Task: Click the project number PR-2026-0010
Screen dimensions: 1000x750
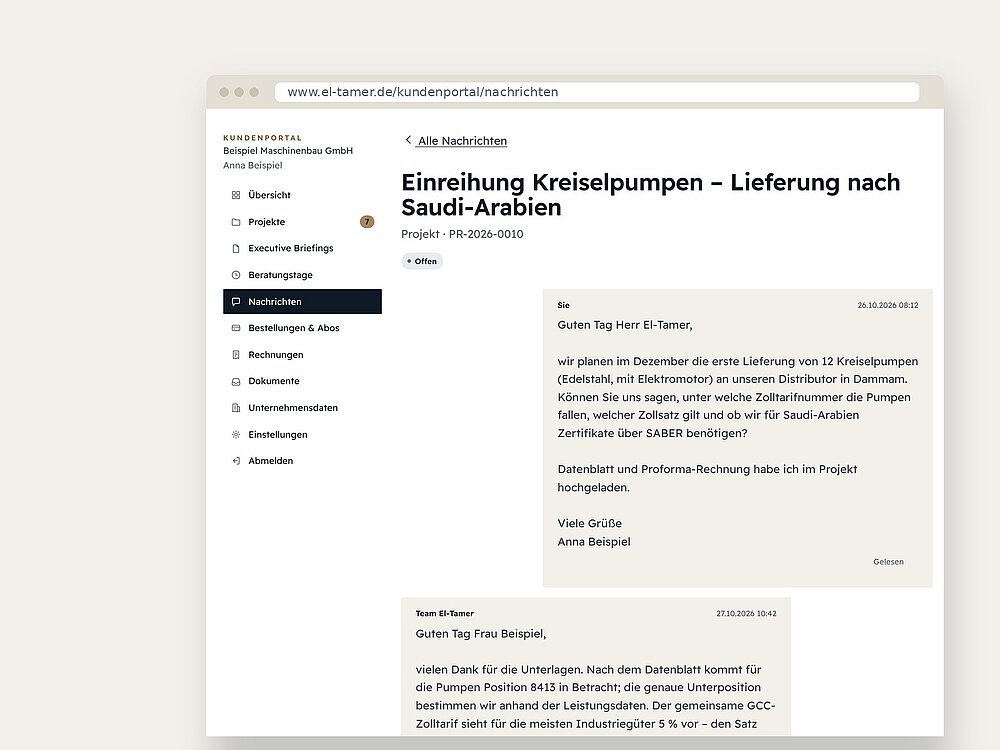Action: [486, 234]
